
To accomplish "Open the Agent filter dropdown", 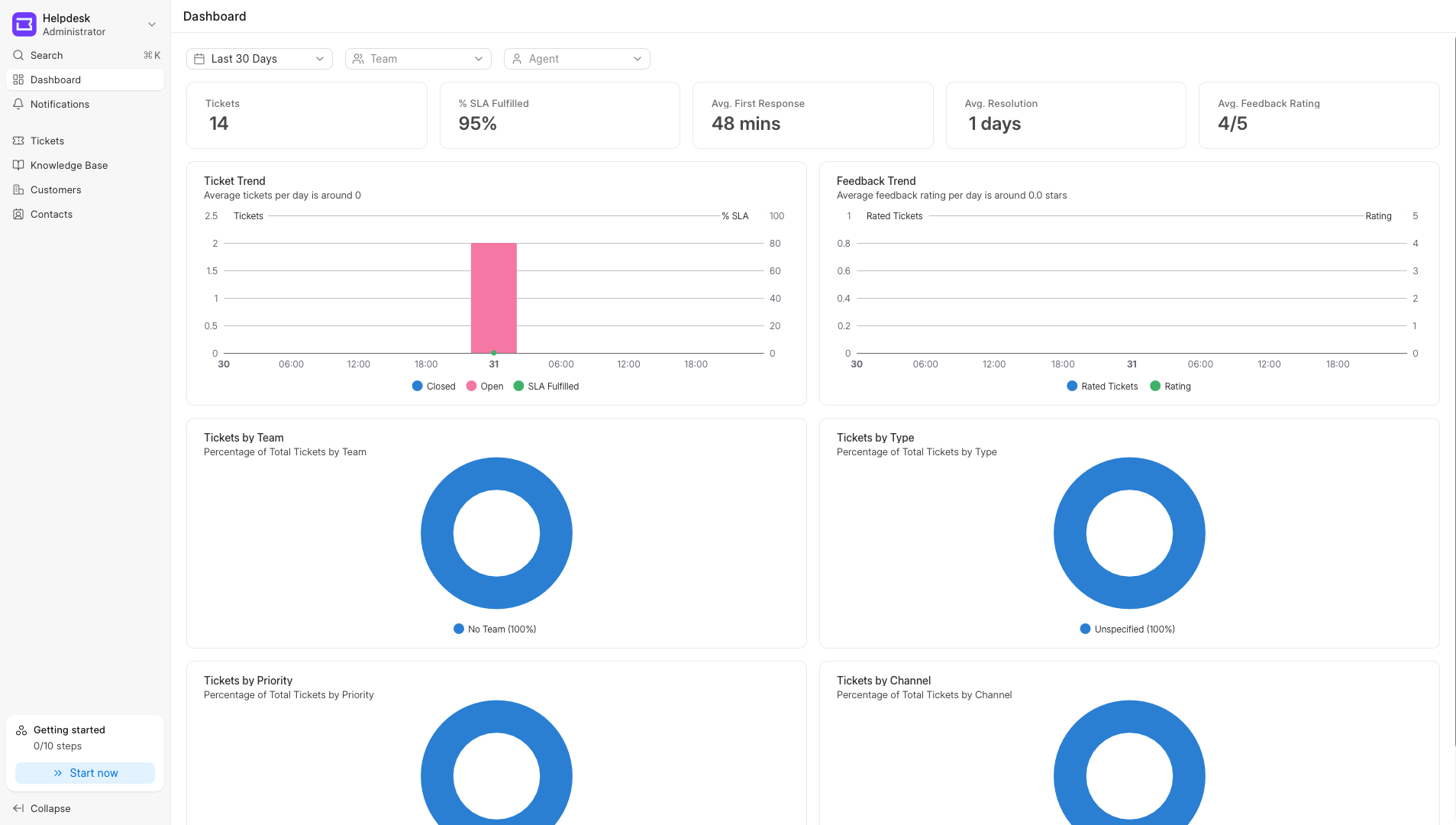I will click(x=576, y=58).
